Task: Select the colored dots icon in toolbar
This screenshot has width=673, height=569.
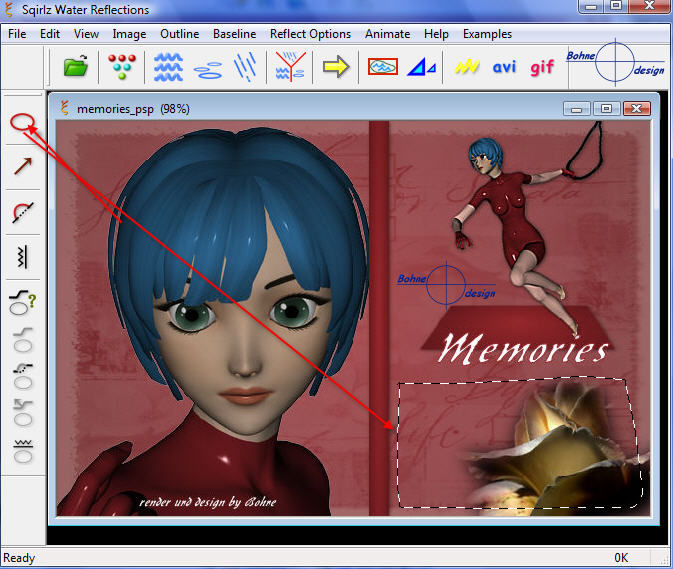Action: click(121, 67)
